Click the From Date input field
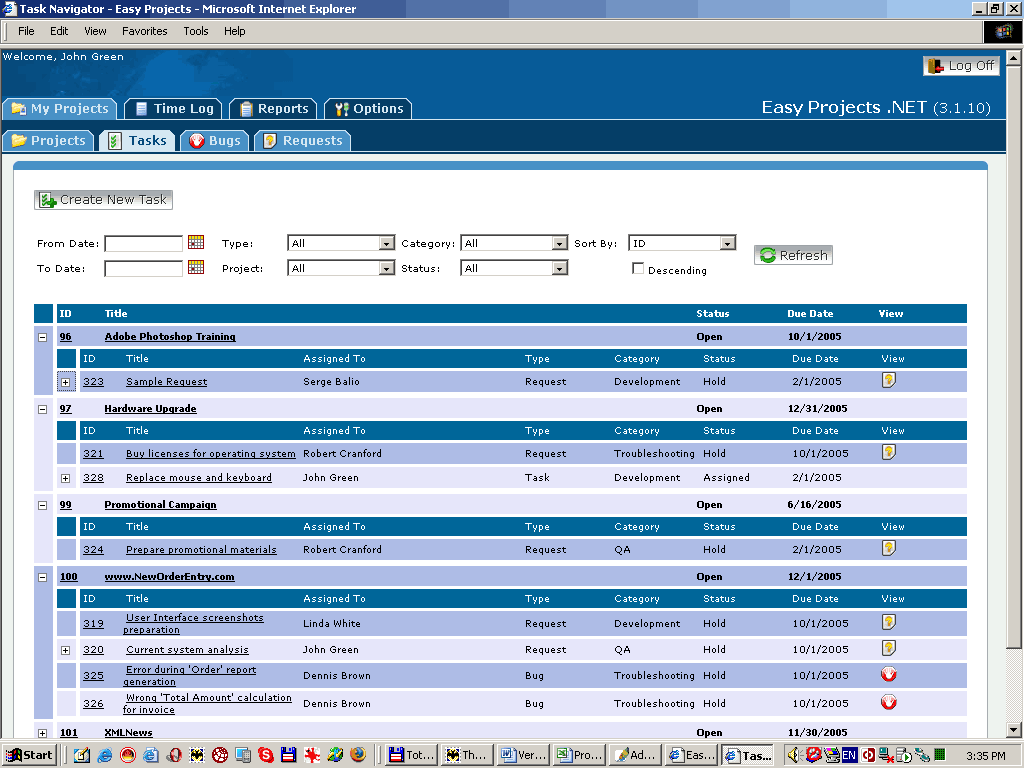Viewport: 1024px width, 768px height. pyautogui.click(x=144, y=244)
